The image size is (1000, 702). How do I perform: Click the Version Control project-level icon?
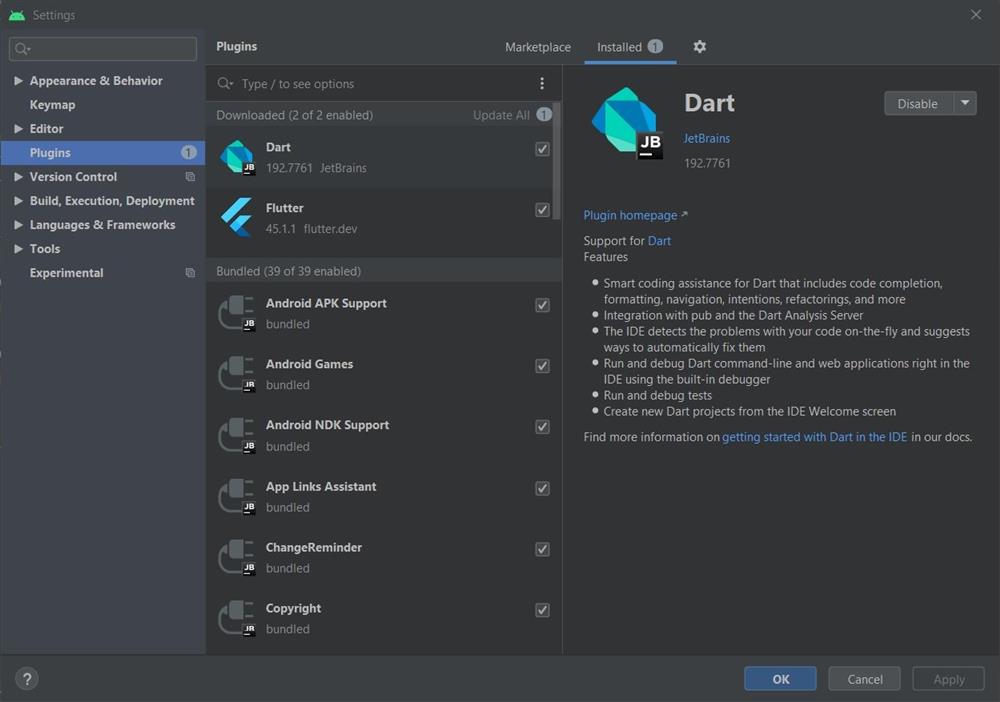tap(190, 177)
